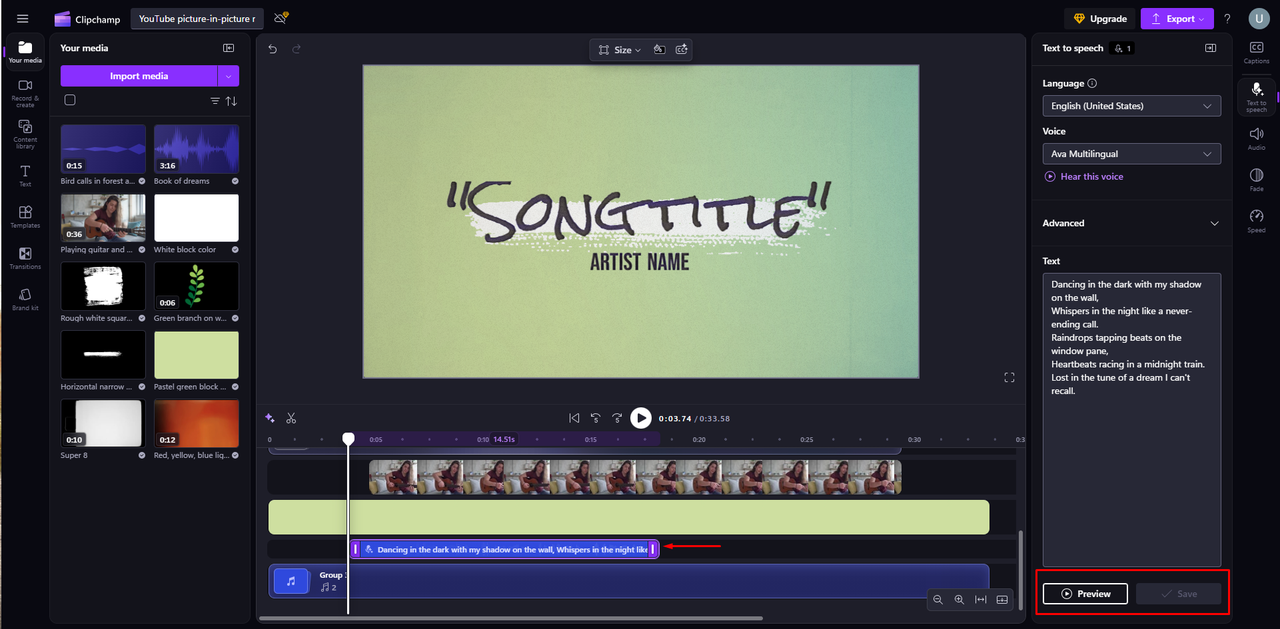Tick the select all media checkbox

click(x=69, y=100)
